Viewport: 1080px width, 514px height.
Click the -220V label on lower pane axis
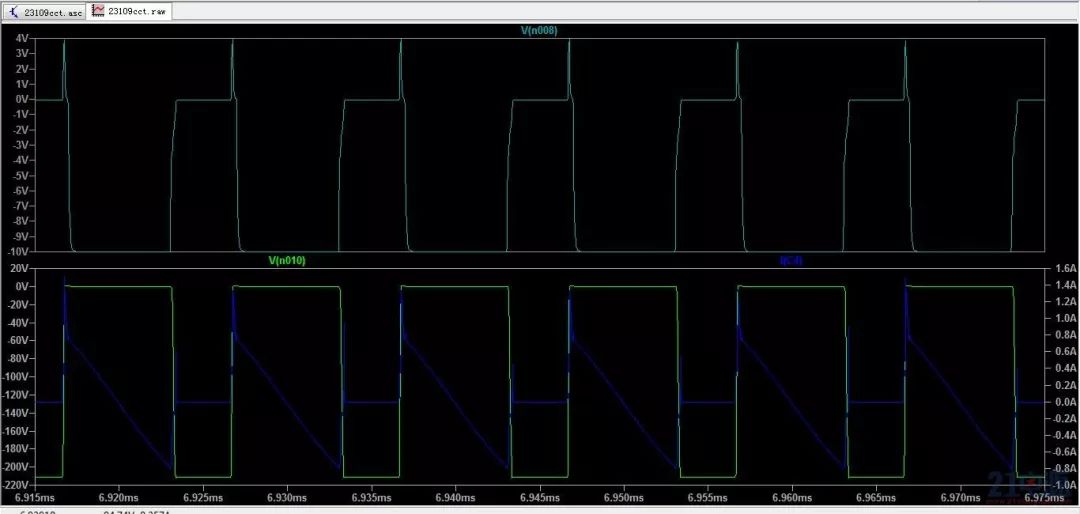[15, 484]
